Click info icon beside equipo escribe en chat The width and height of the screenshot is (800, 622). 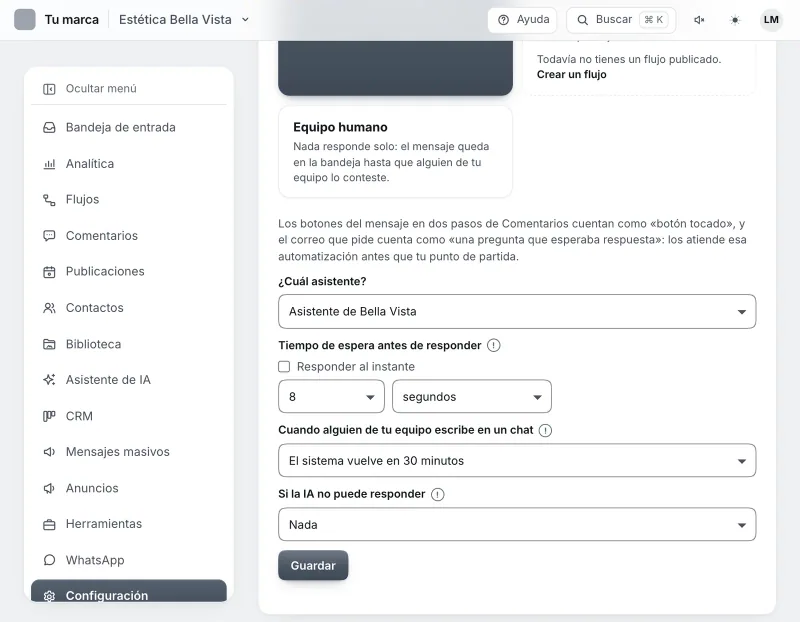tap(545, 430)
